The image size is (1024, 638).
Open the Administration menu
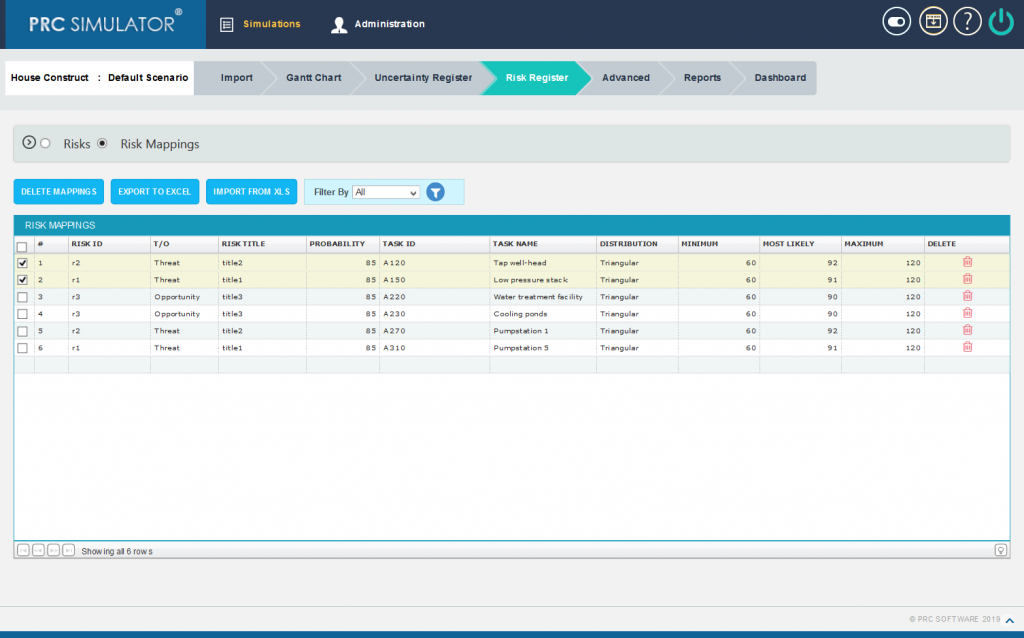pyautogui.click(x=389, y=24)
